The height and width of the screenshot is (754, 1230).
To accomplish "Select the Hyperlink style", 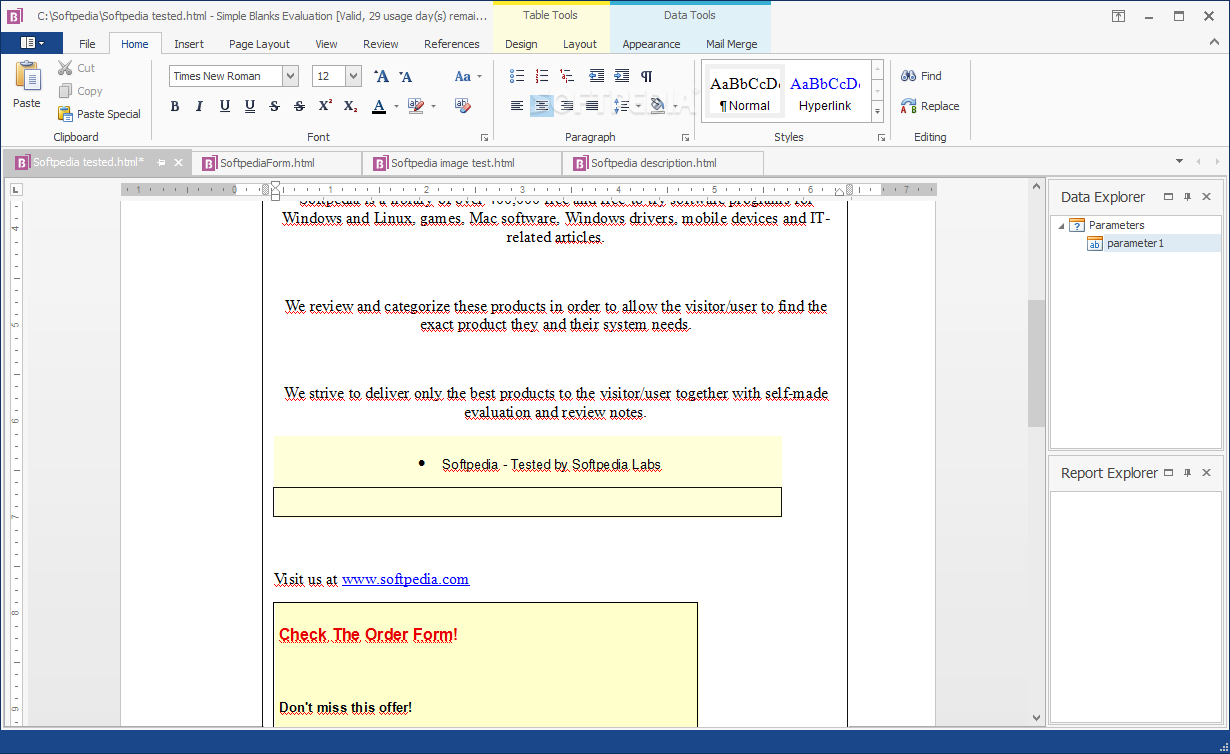I will click(x=825, y=93).
